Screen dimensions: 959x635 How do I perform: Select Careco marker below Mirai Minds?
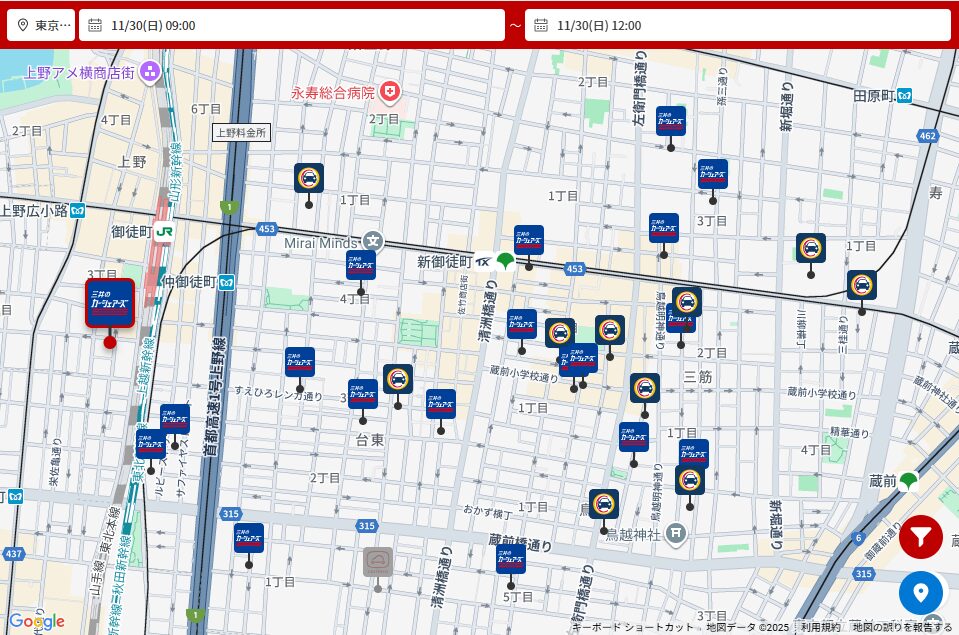click(361, 266)
